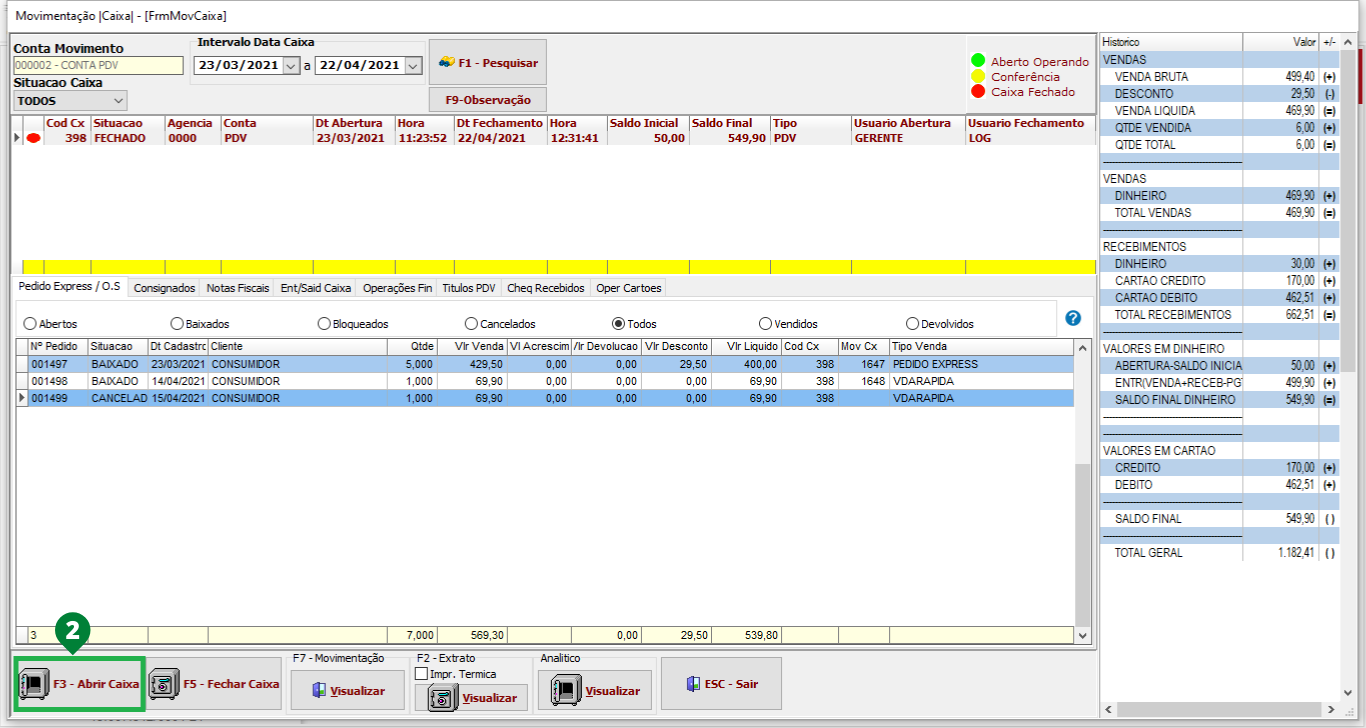Click the red status dot in row 398

point(34,139)
